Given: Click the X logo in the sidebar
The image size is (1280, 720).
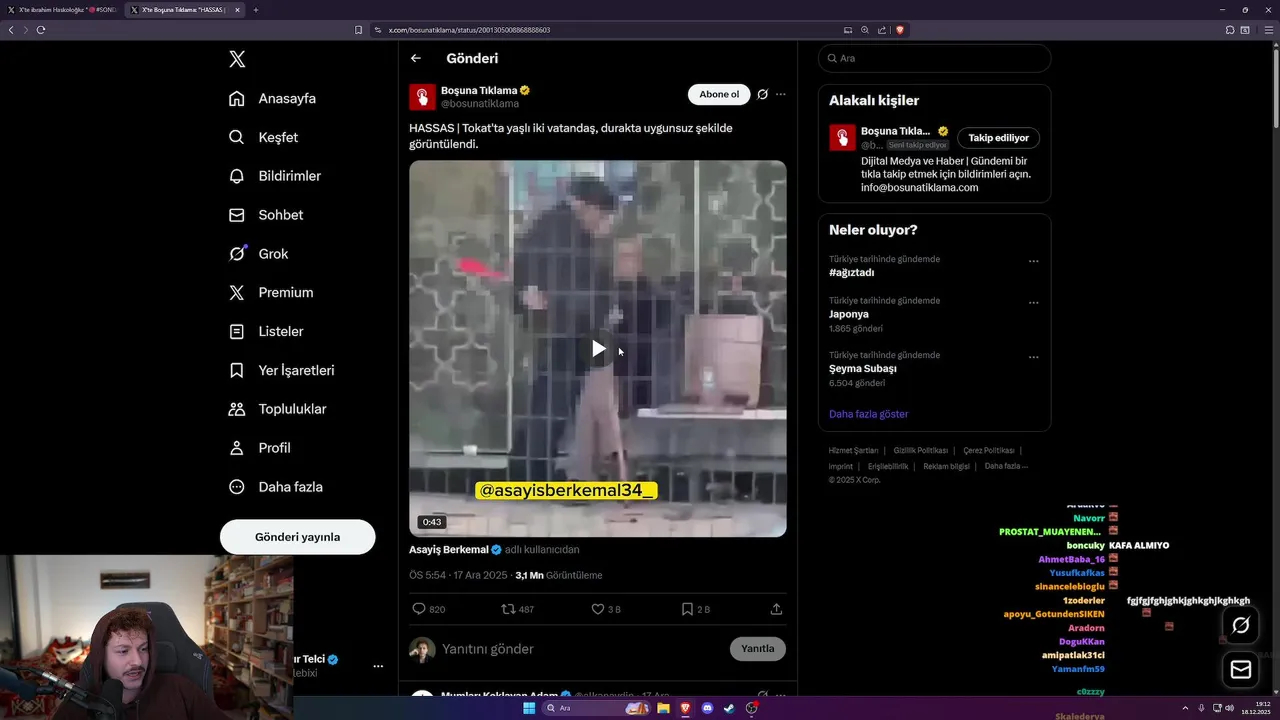Looking at the screenshot, I should click(x=237, y=59).
